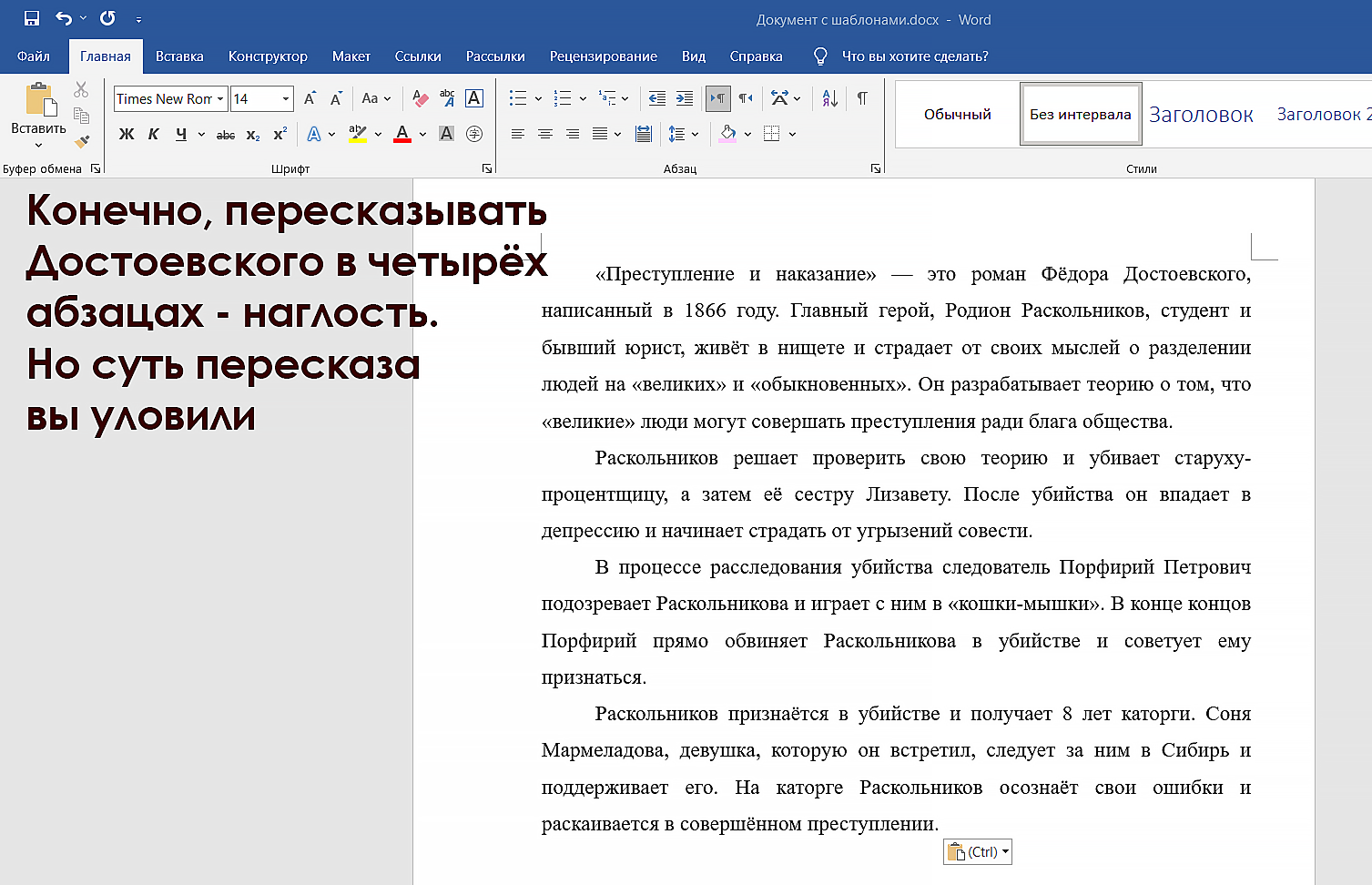Redo the last action
The image size is (1372, 885).
click(107, 18)
